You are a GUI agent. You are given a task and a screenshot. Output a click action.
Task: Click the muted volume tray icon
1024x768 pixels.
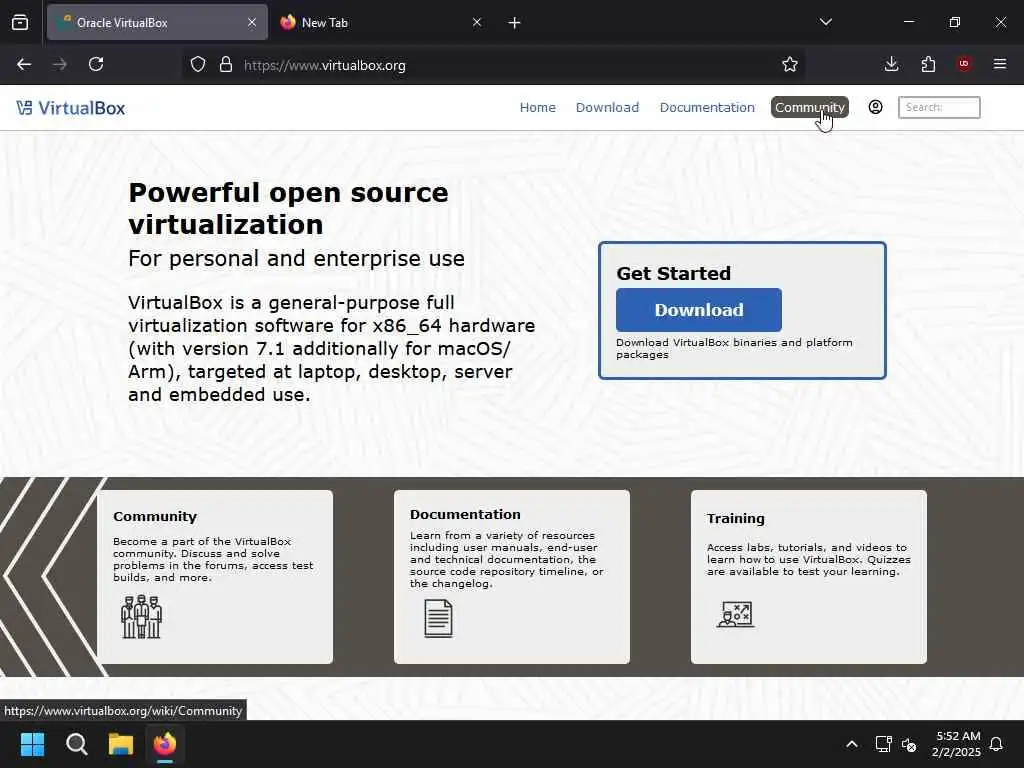(x=908, y=744)
